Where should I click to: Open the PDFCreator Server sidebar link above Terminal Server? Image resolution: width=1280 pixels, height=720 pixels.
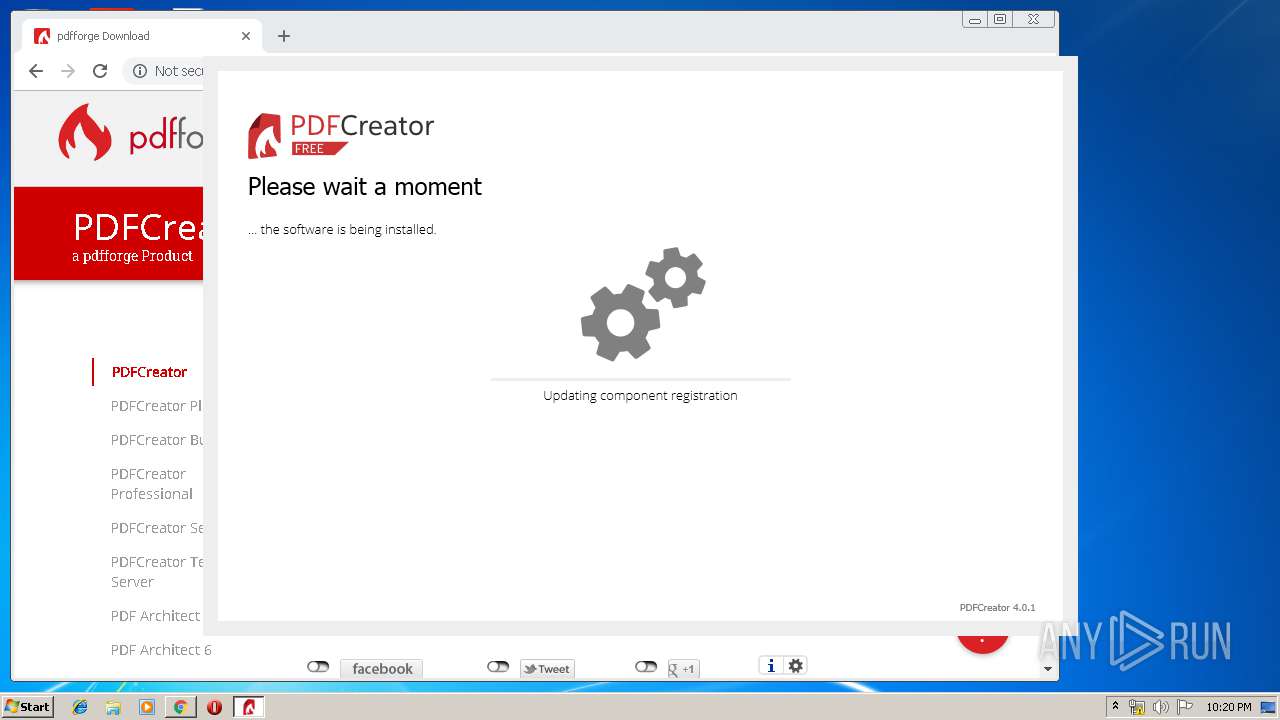[x=157, y=528]
